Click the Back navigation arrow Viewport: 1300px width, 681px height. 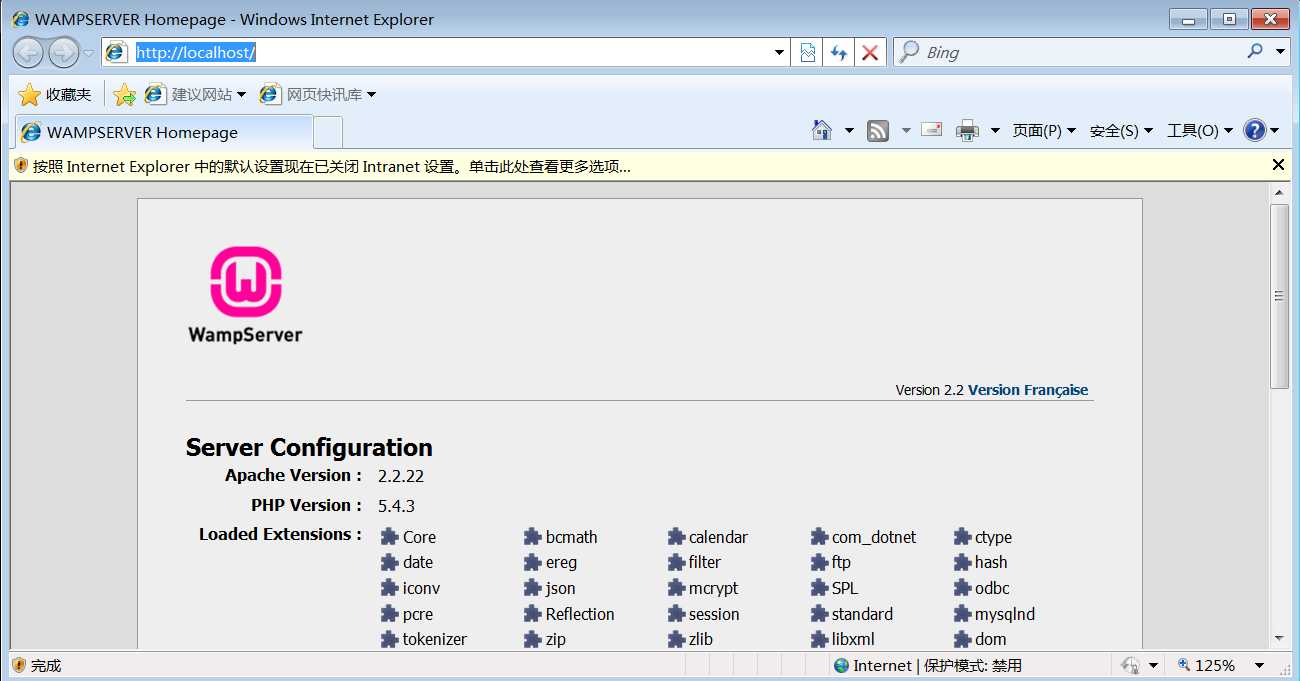[28, 52]
